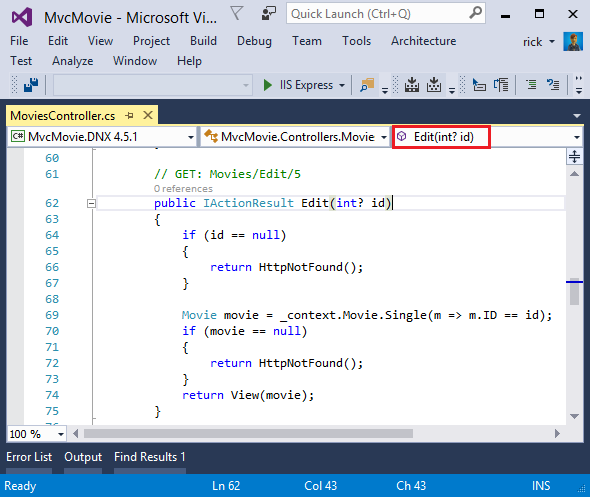Open the Edit(int? id) member dropdown
The width and height of the screenshot is (590, 497).
[487, 137]
